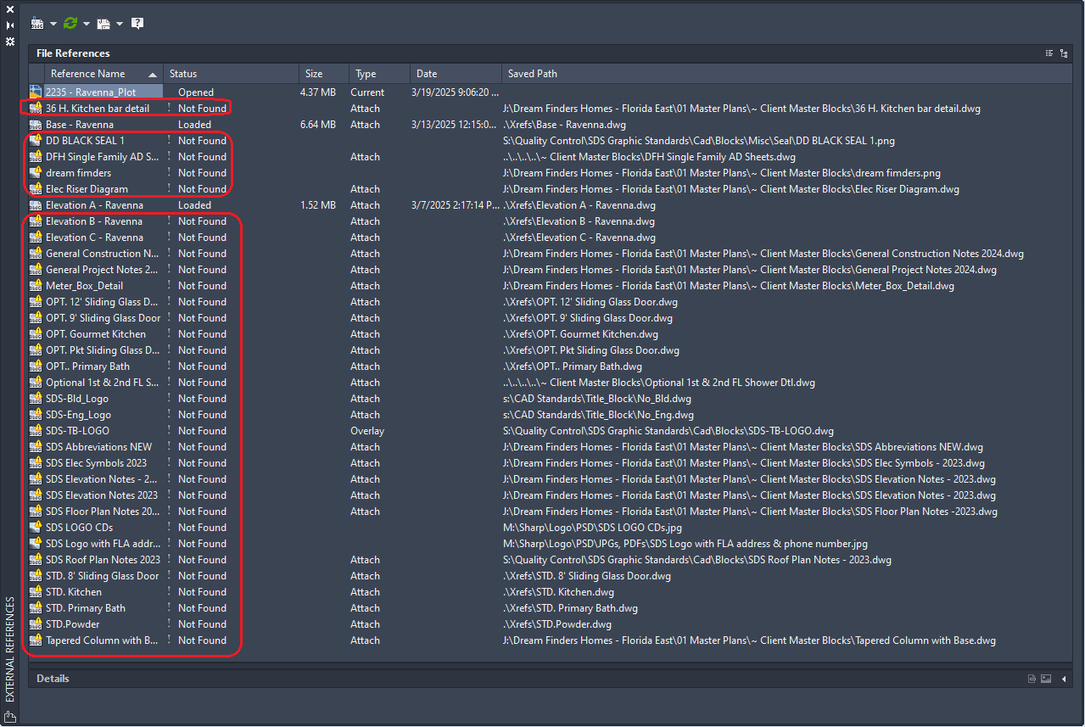
Task: Select 'Elec Riser Diagram' reference
Action: point(86,189)
